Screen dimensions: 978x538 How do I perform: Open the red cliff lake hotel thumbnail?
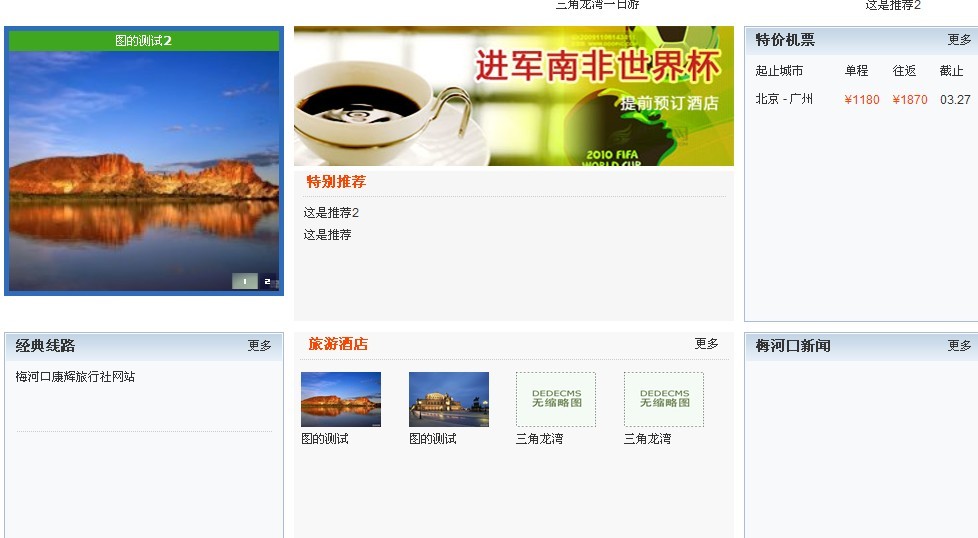341,400
